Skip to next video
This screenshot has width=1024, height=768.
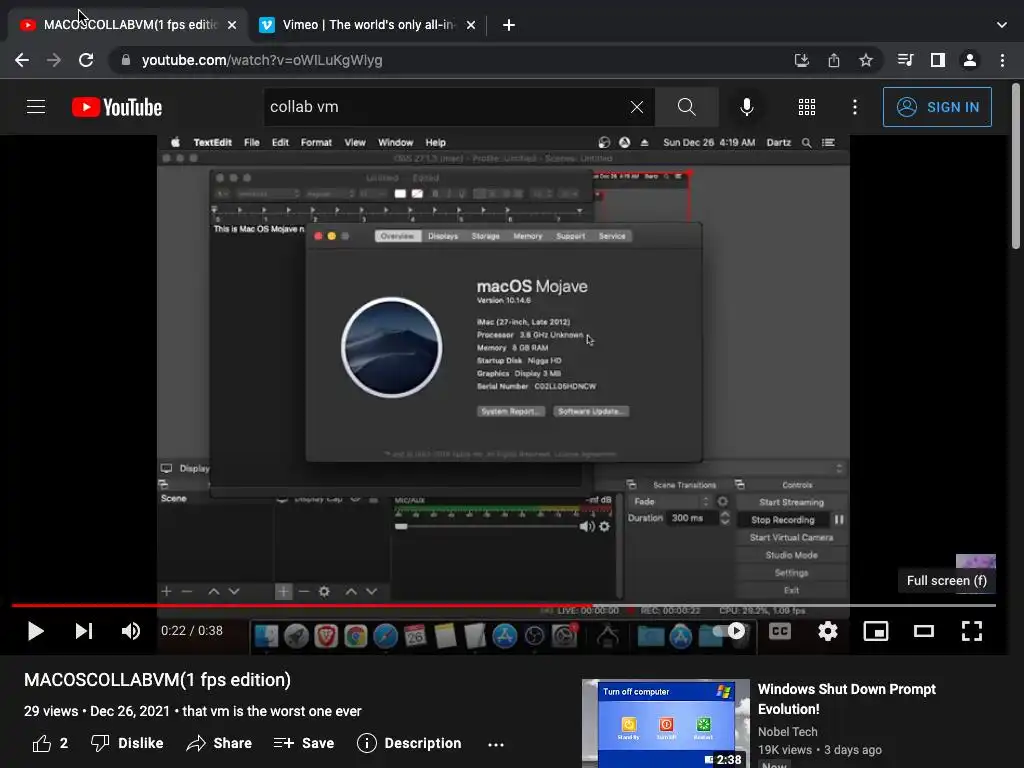pos(84,631)
